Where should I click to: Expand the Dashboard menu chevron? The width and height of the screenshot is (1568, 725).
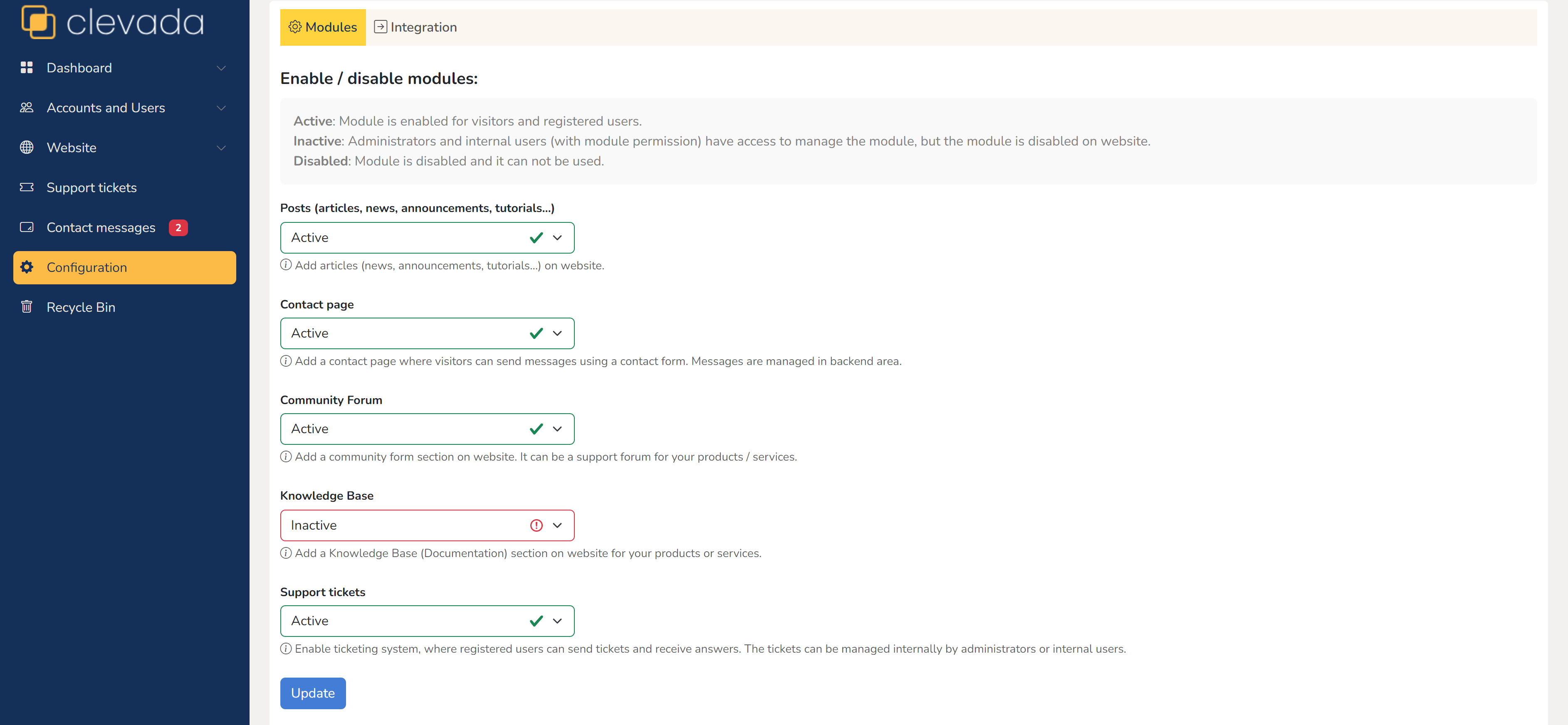(222, 68)
